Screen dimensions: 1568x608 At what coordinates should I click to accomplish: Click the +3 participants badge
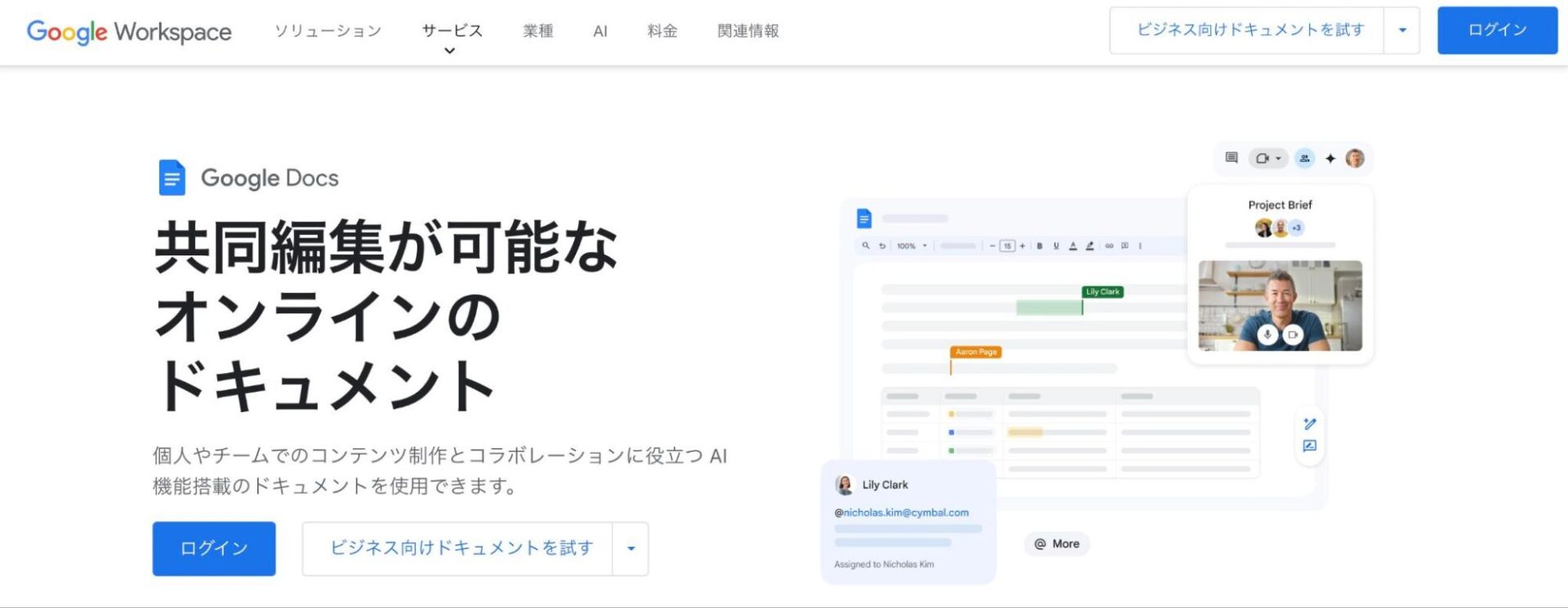[1296, 228]
